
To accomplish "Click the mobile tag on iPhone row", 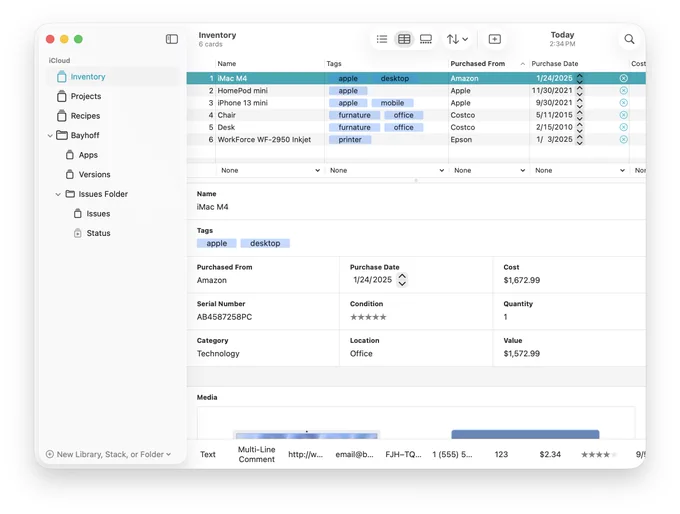I will pyautogui.click(x=392, y=103).
